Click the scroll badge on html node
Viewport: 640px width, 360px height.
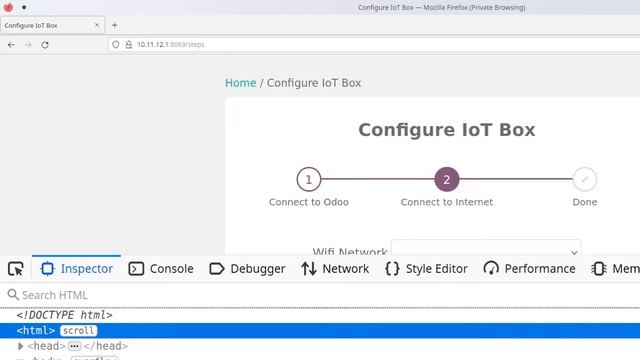click(78, 331)
